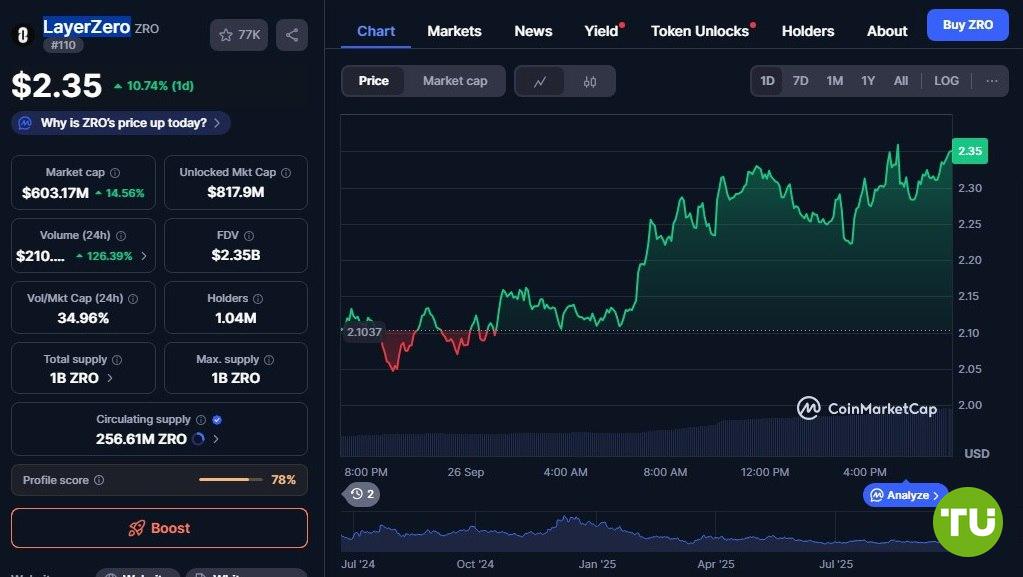Open the Token Unlocks tab
Image resolution: width=1023 pixels, height=577 pixels.
(x=699, y=31)
